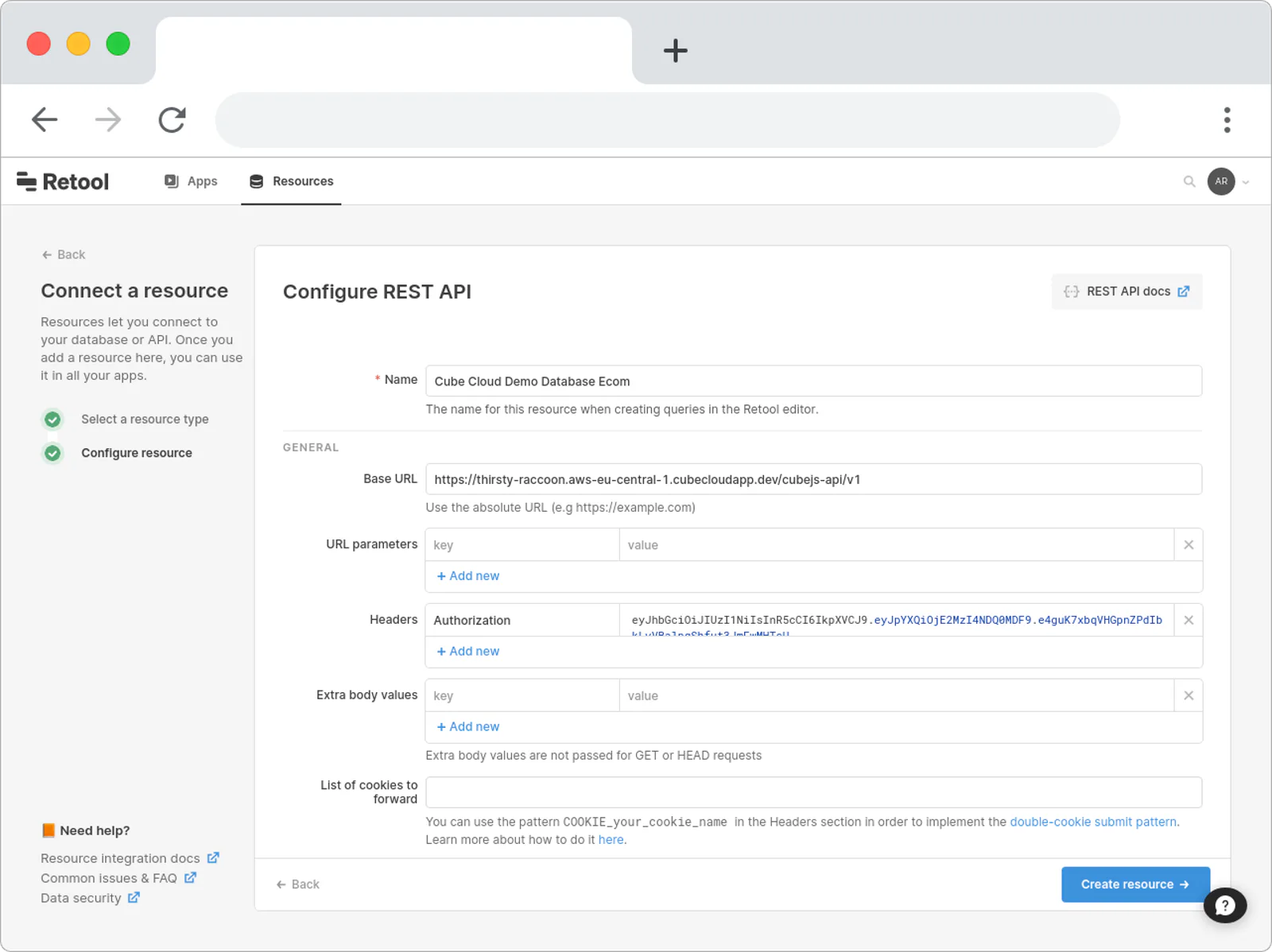Click the bottom Back button
The height and width of the screenshot is (952, 1272).
pos(297,884)
